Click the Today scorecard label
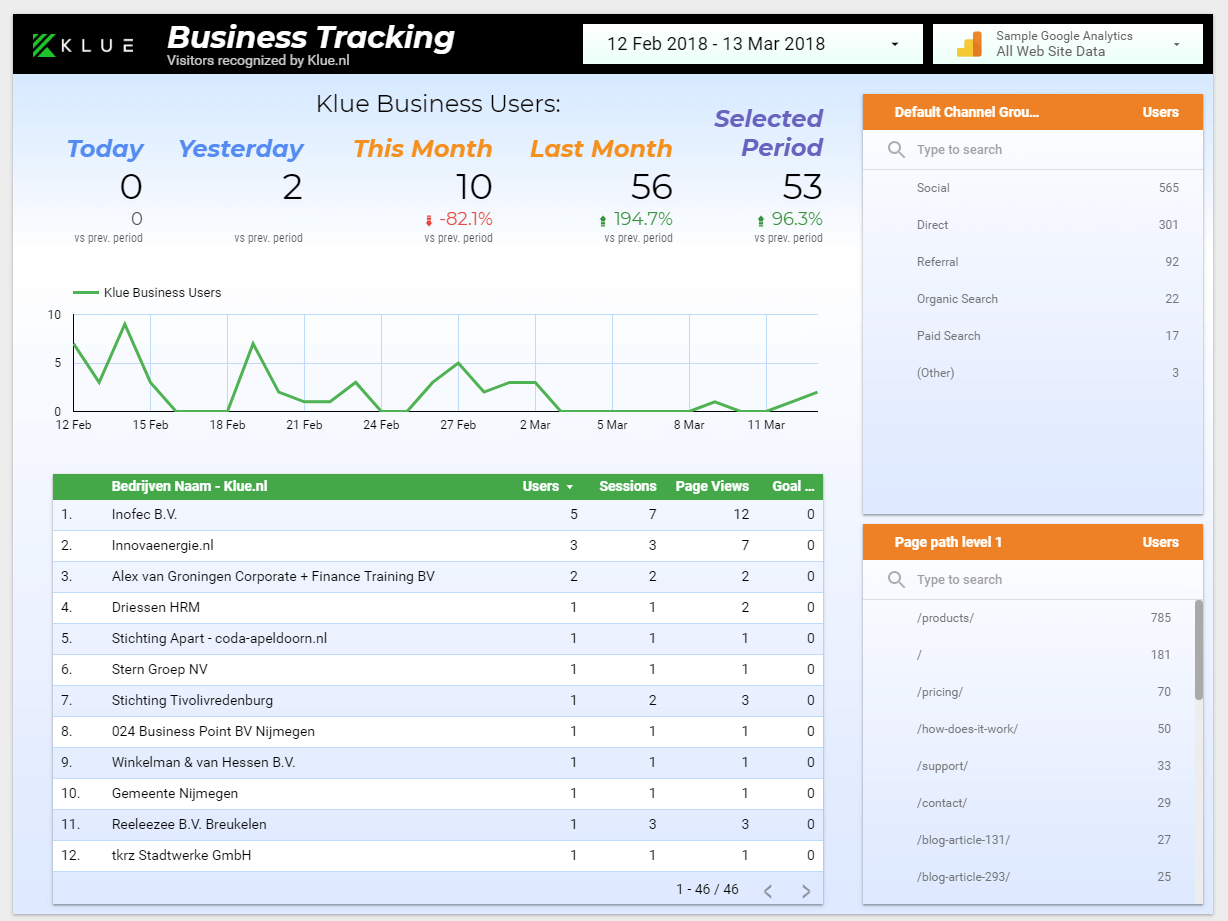 click(x=105, y=149)
